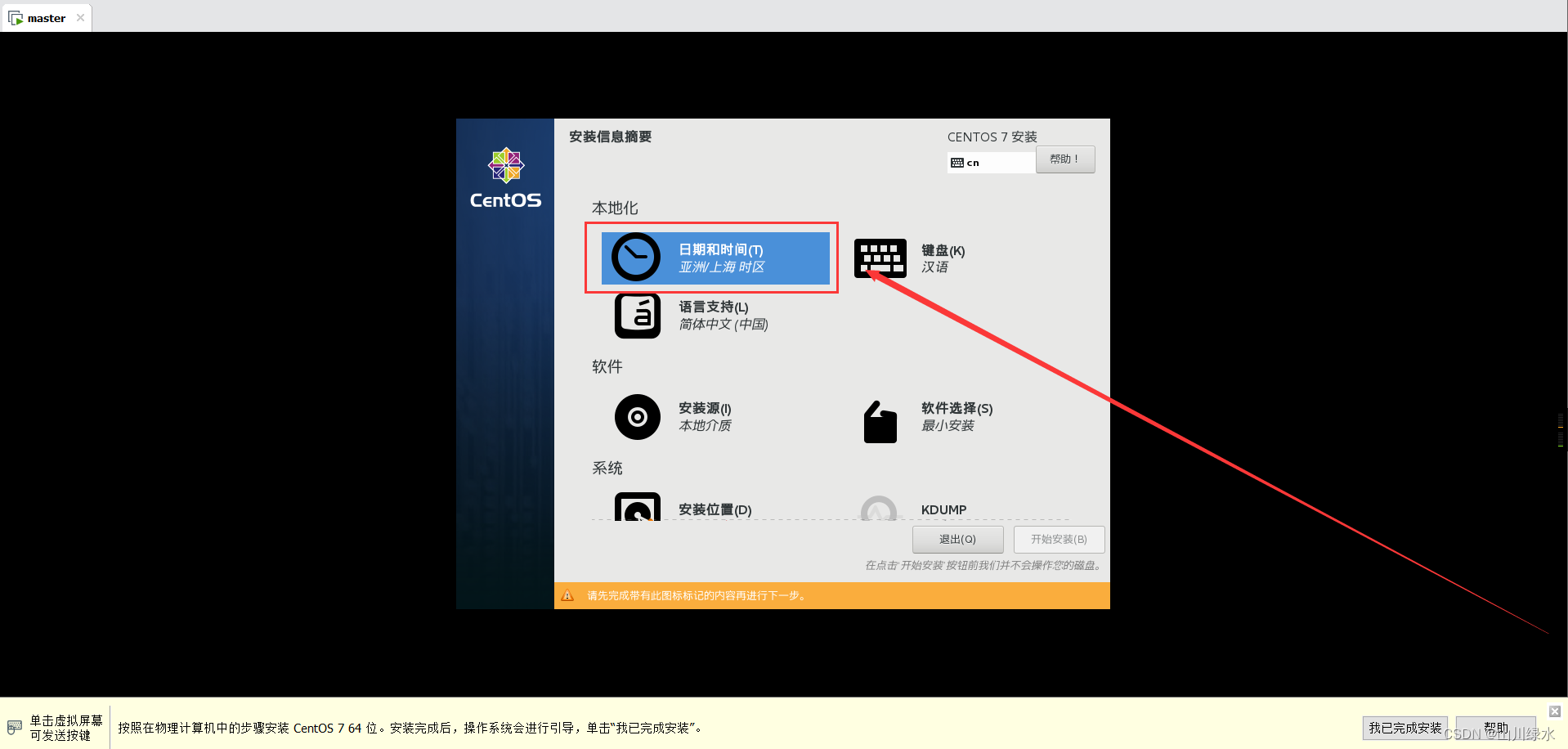
Task: Click the yellow warning banner message
Action: 695,595
